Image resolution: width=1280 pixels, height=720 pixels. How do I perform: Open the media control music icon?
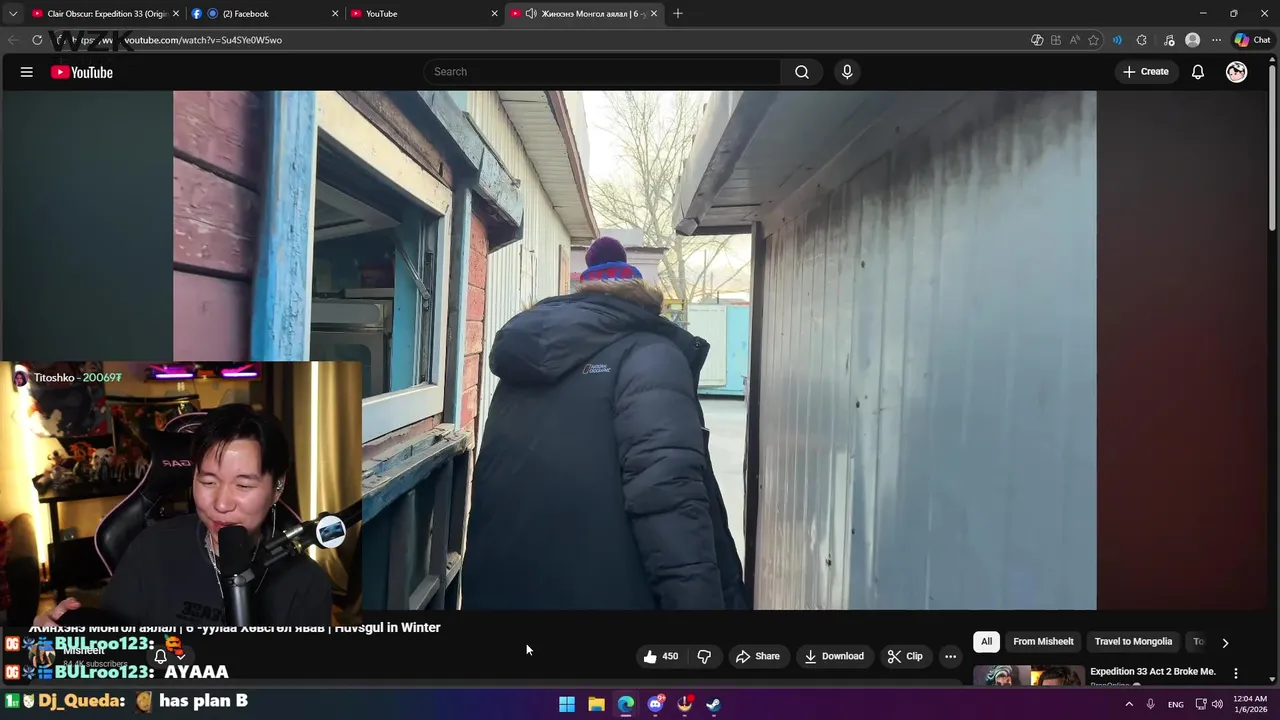(1169, 40)
